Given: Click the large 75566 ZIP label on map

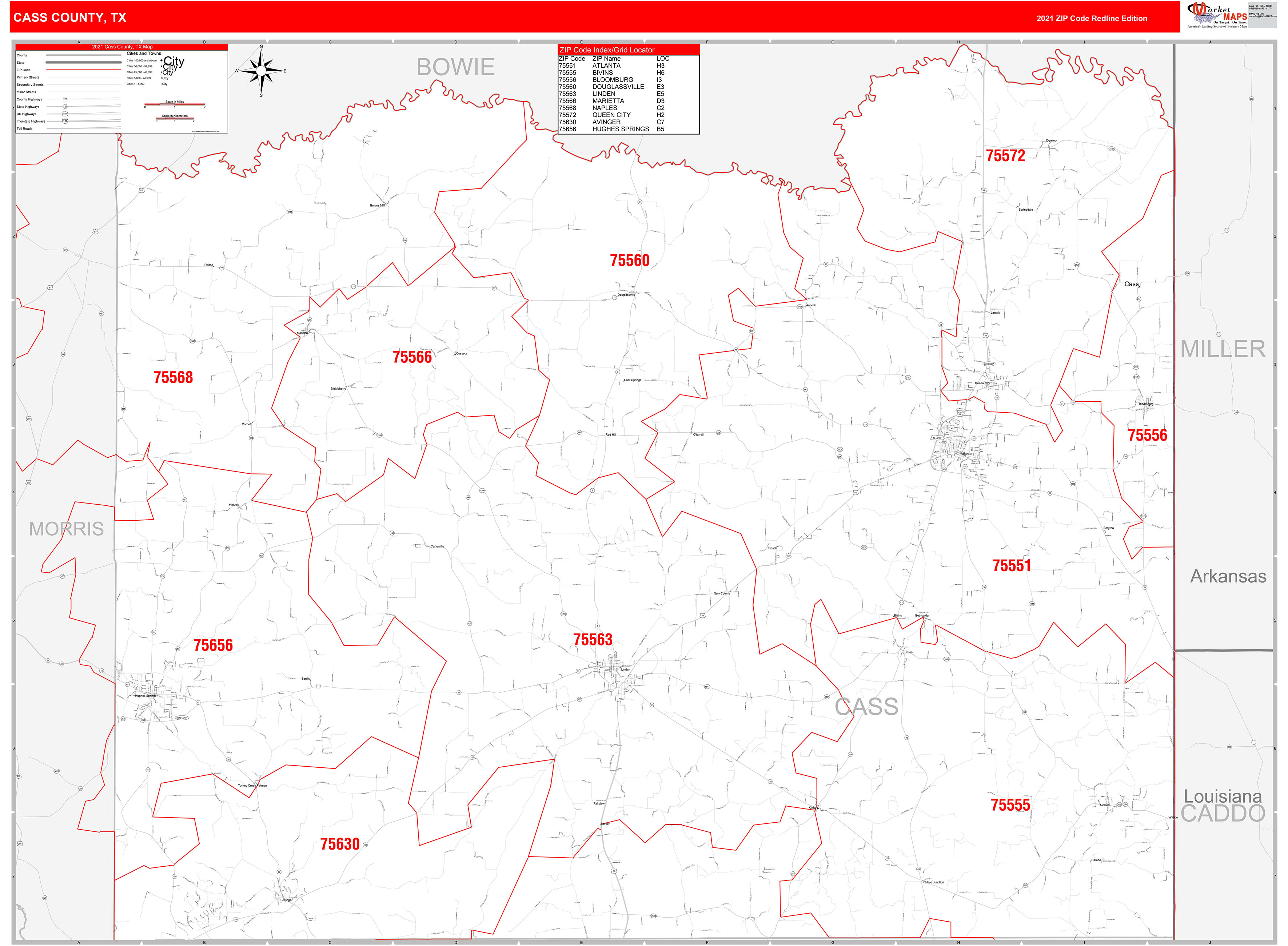Looking at the screenshot, I should 412,357.
